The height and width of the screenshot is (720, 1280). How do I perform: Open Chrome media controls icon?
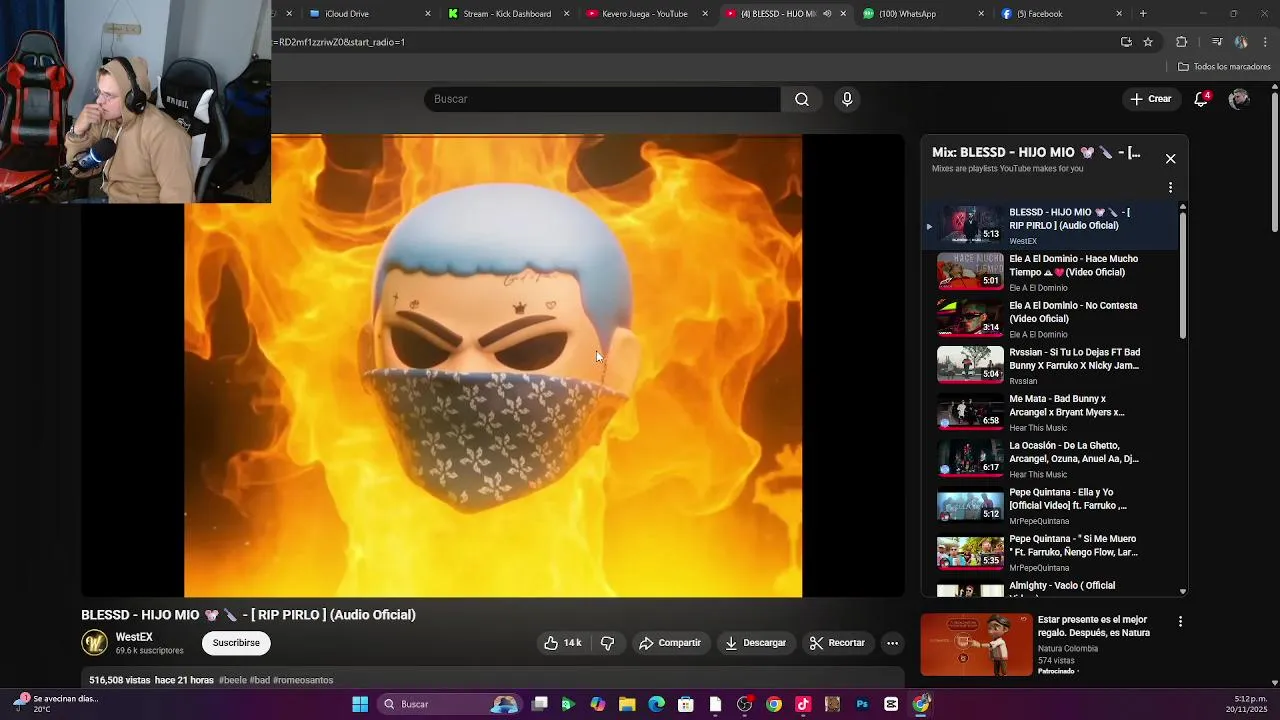pos(1217,42)
